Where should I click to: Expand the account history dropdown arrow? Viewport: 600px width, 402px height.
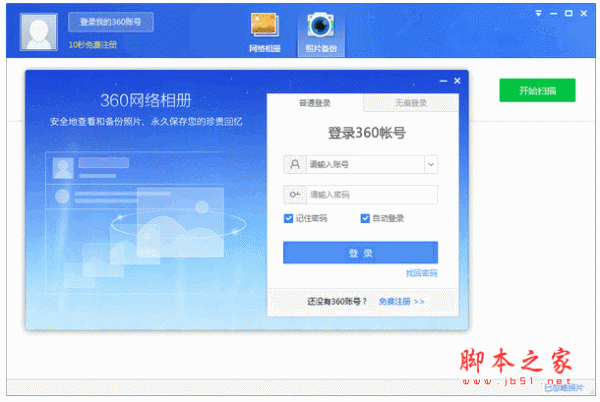coord(431,164)
